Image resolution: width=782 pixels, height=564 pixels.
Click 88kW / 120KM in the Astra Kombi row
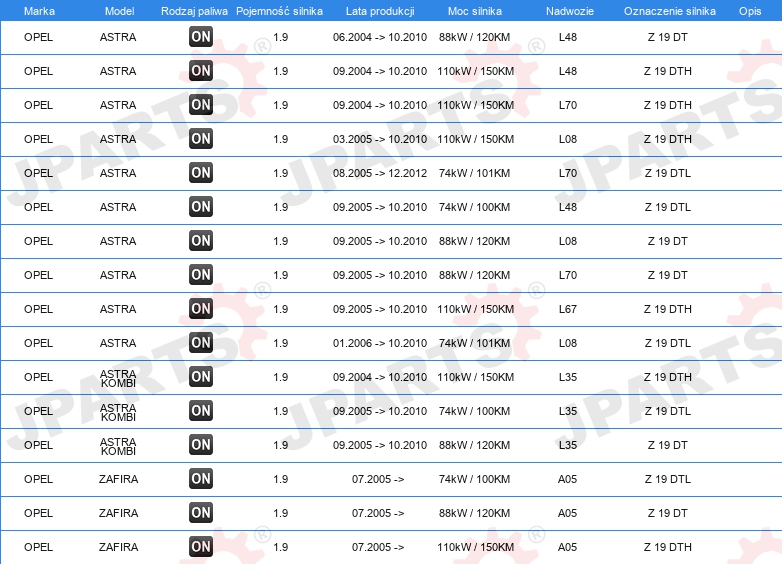point(474,445)
